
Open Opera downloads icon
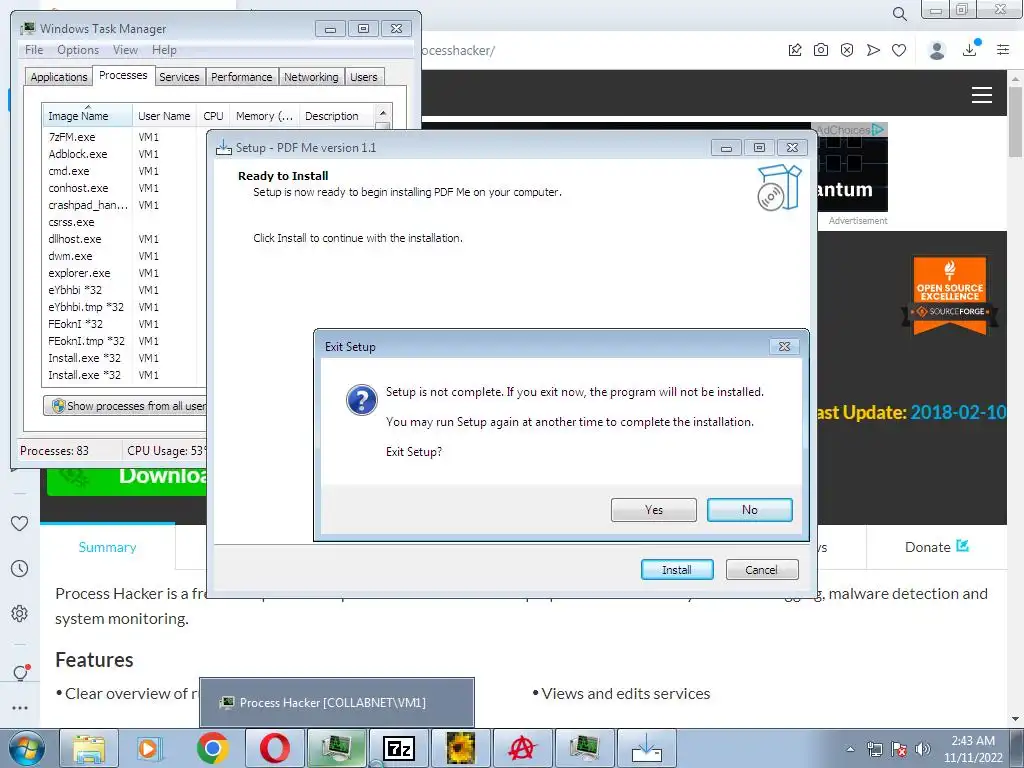click(970, 49)
